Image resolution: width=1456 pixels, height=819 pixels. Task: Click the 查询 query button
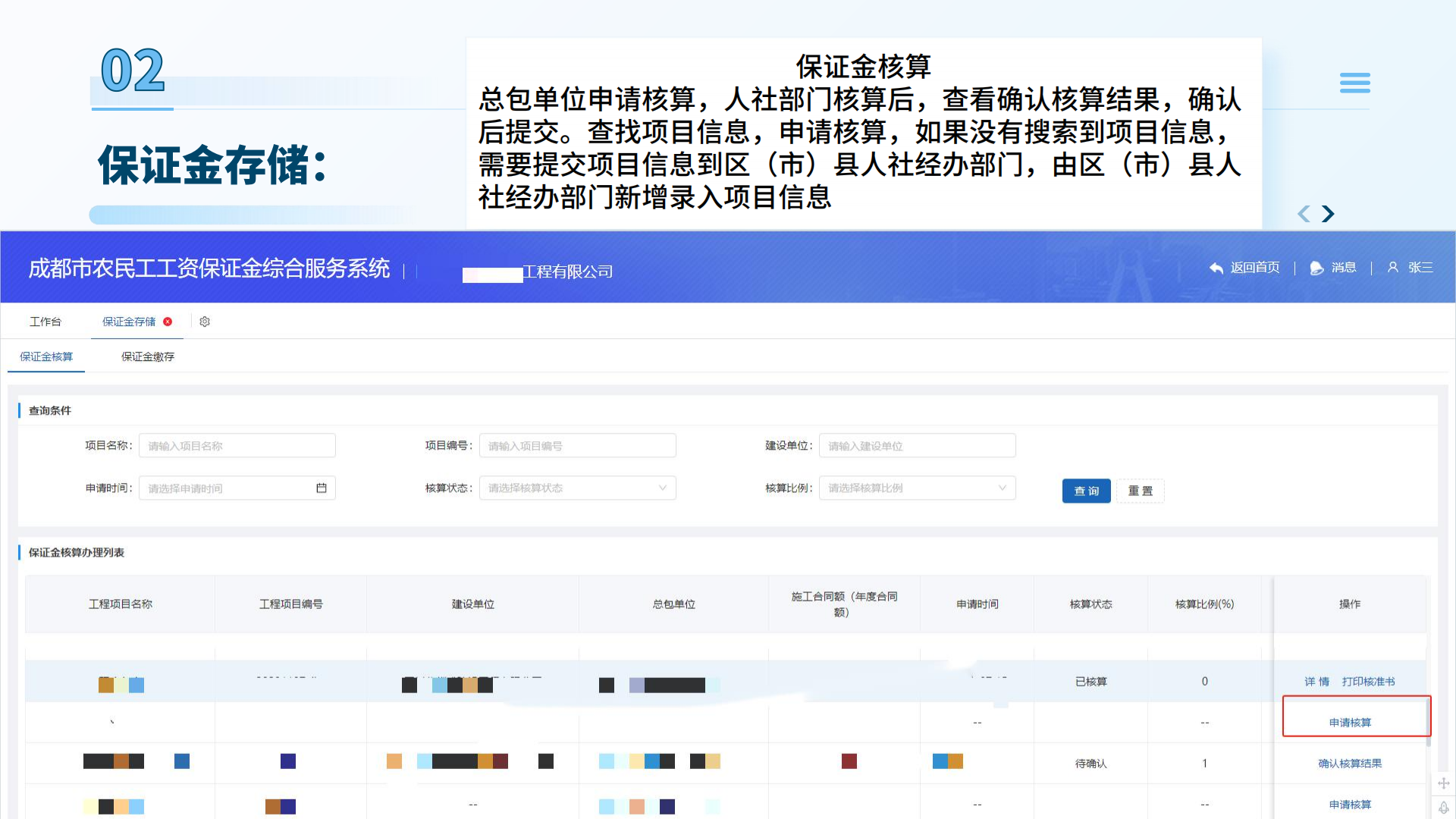(1086, 491)
